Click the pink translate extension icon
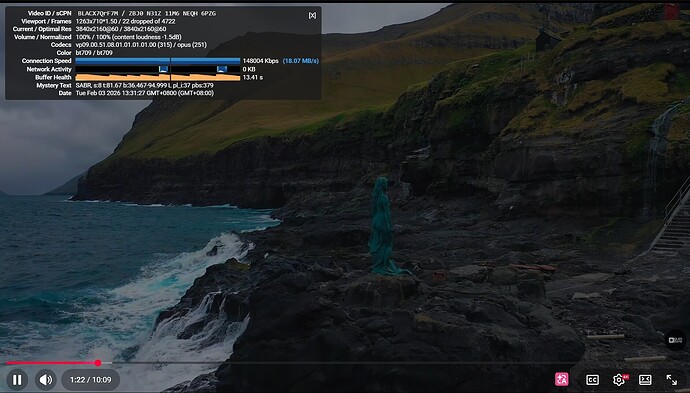This screenshot has width=690, height=393. tap(562, 379)
